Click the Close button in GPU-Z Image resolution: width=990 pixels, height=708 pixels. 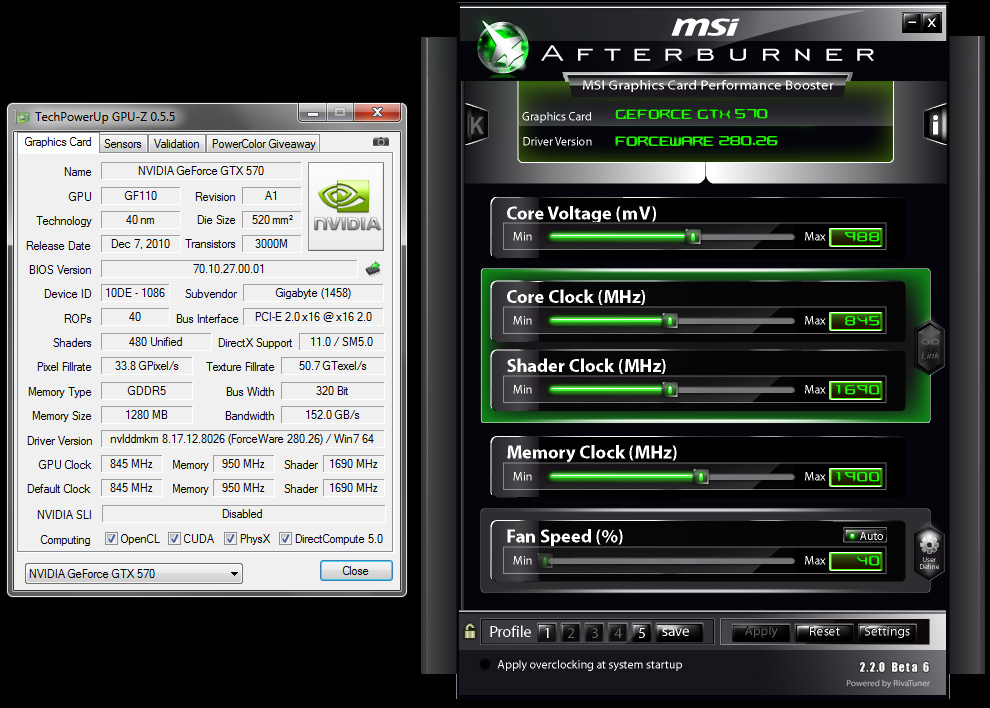coord(355,570)
